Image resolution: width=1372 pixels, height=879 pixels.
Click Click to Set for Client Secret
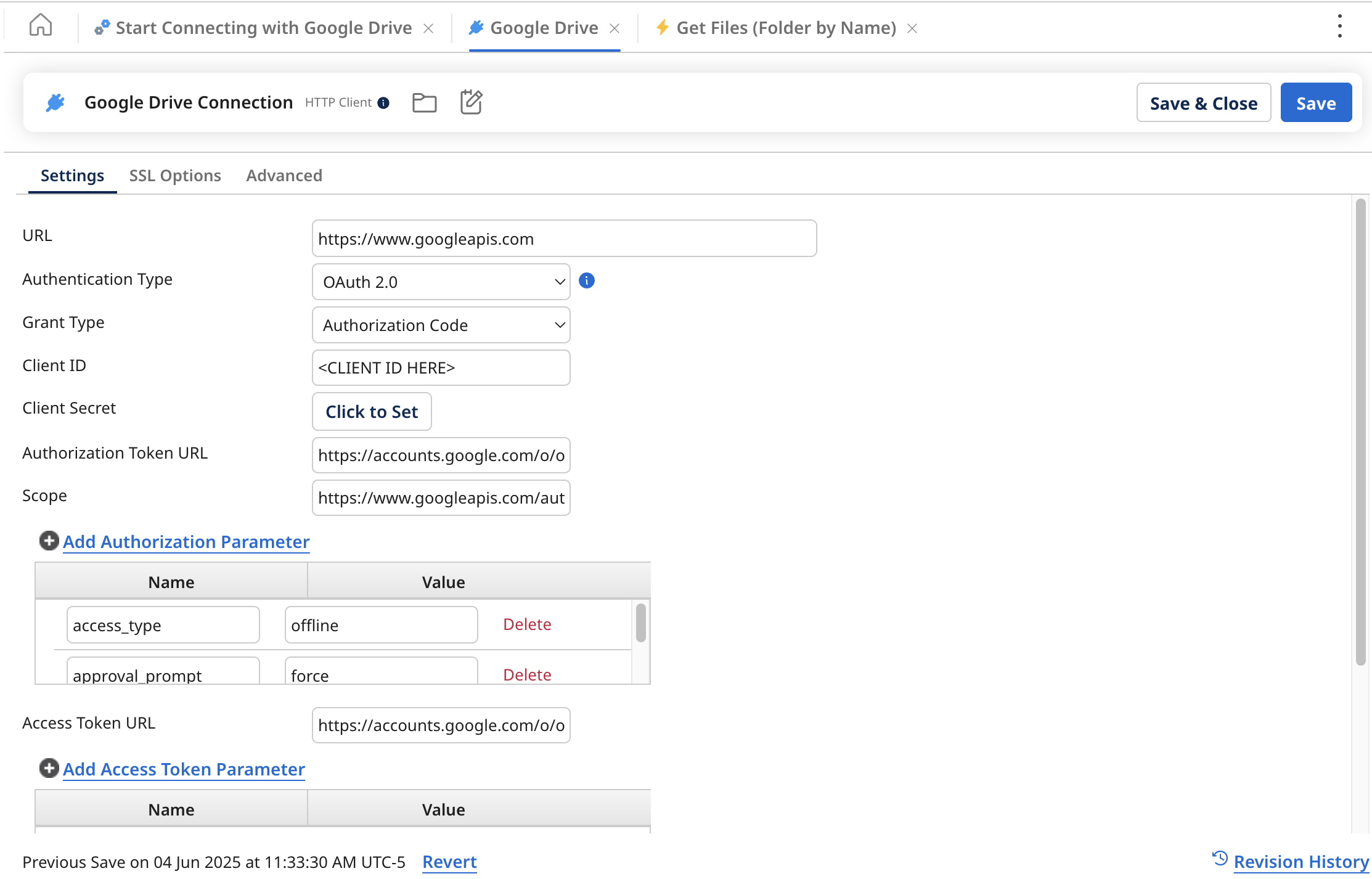pos(372,411)
